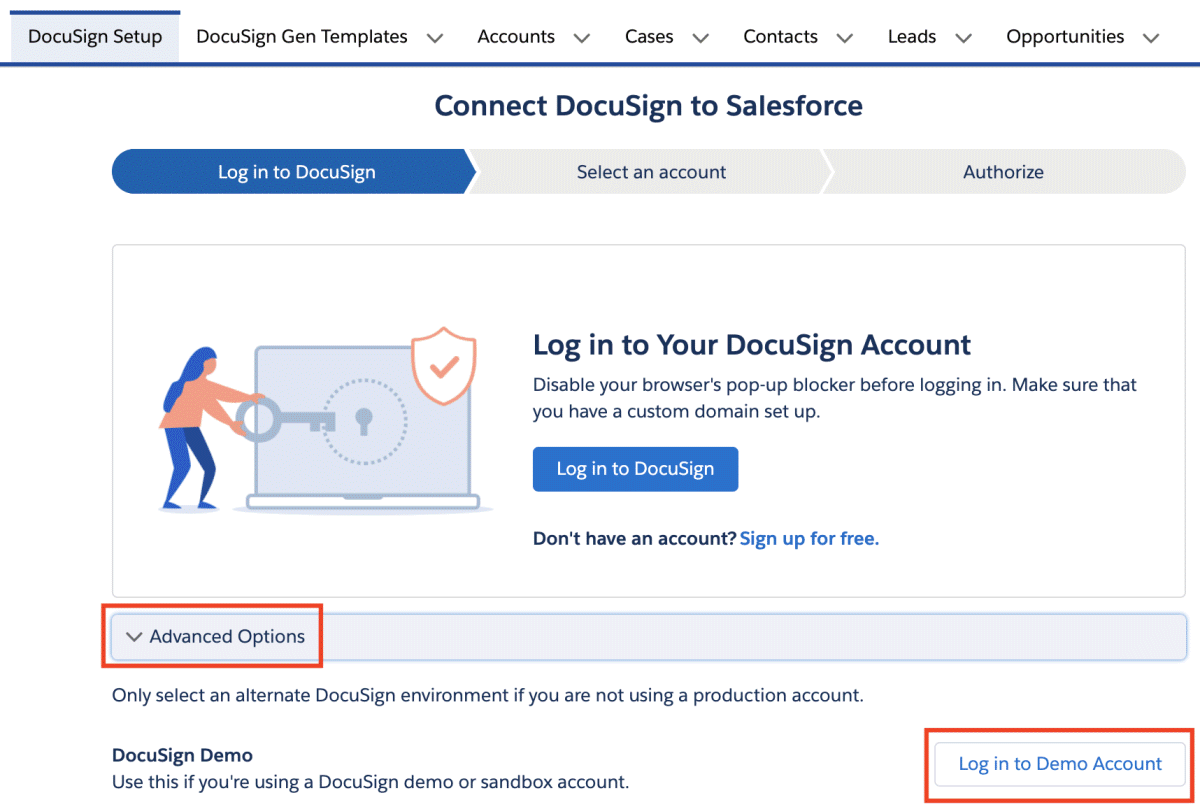Click the 'Only select an alternate DocuSign environment' note

pyautogui.click(x=487, y=695)
